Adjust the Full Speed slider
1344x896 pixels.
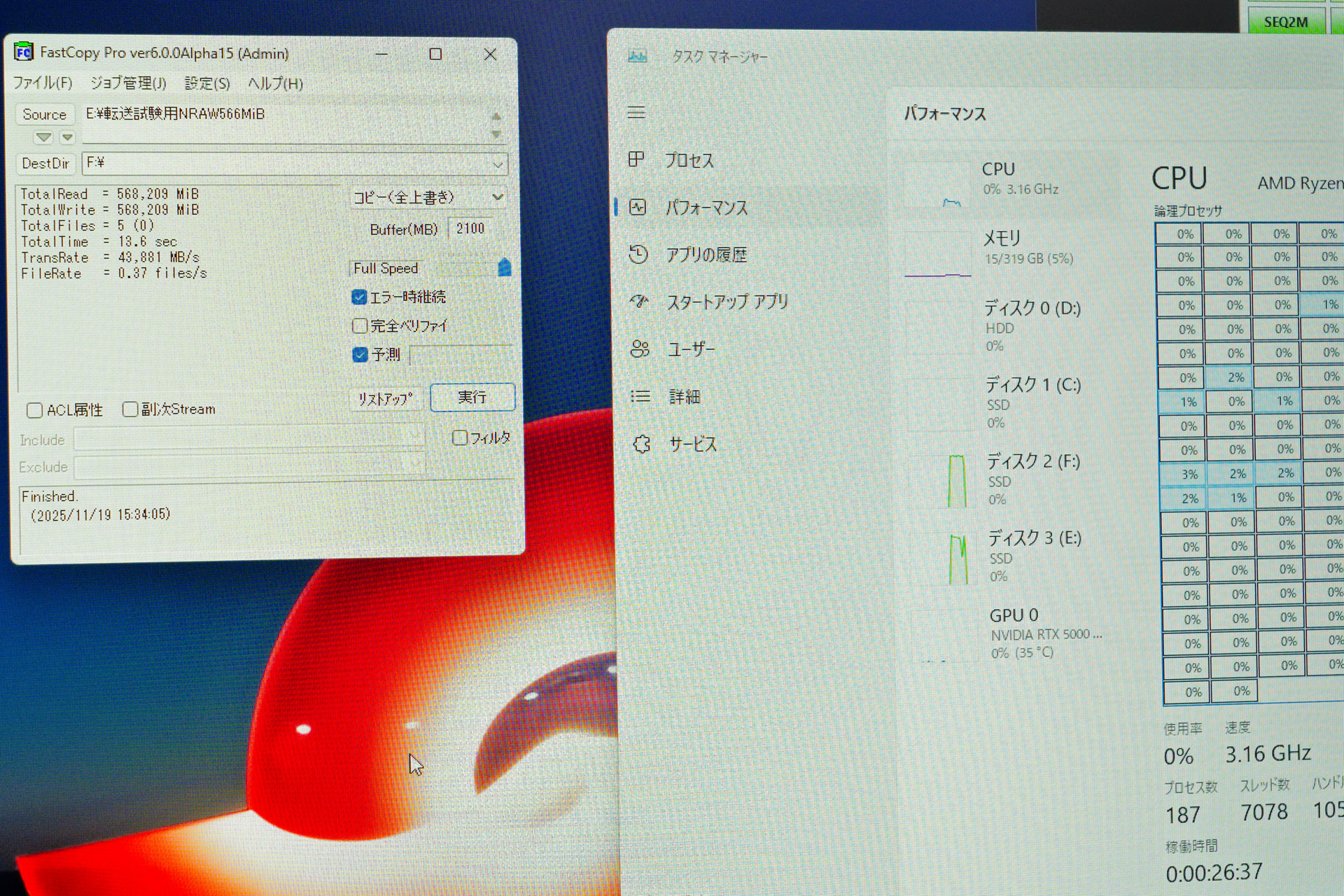[x=505, y=267]
